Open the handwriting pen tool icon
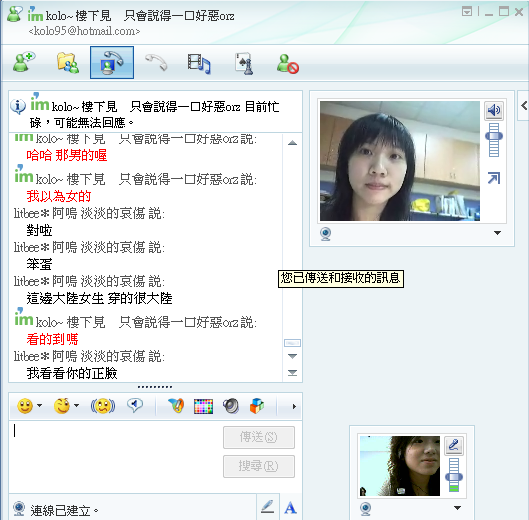Viewport: 529px width, 520px height. click(176, 406)
